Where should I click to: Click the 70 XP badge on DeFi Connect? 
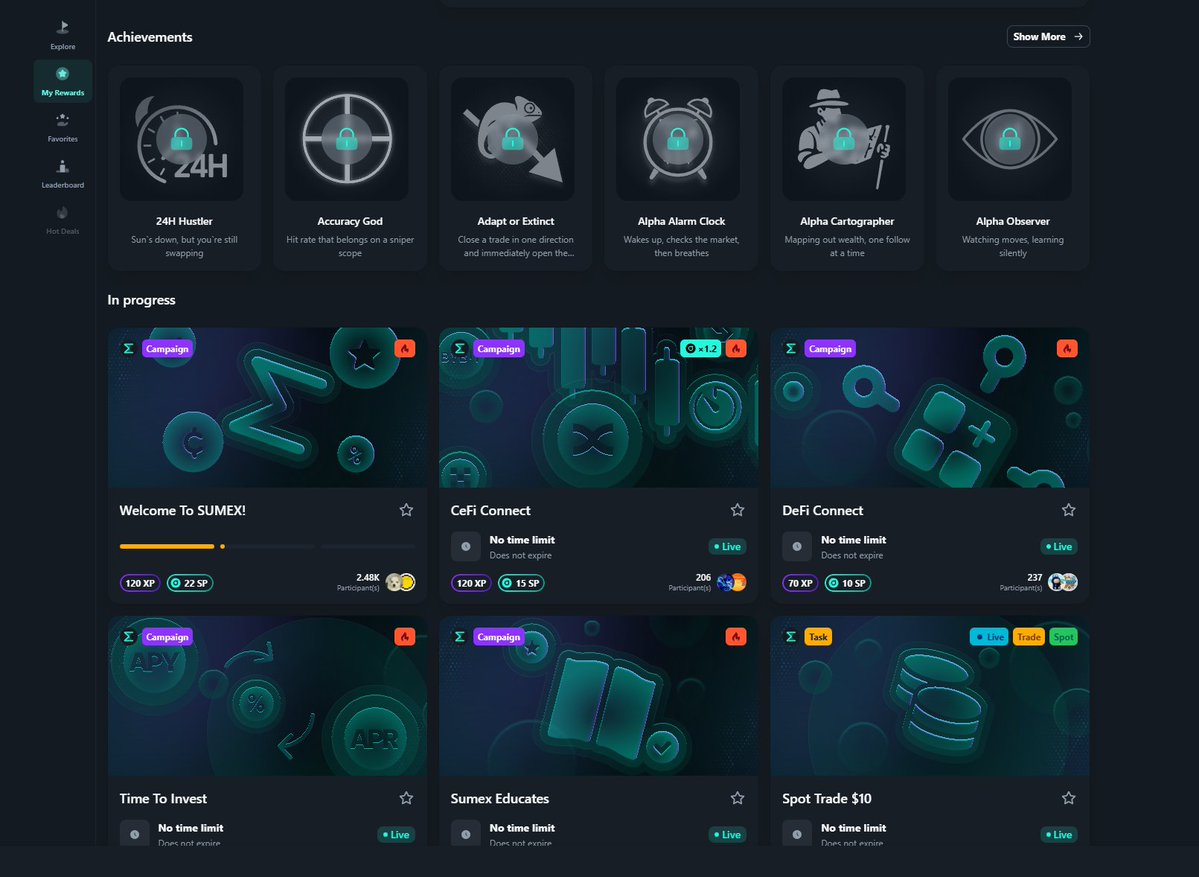(x=801, y=583)
